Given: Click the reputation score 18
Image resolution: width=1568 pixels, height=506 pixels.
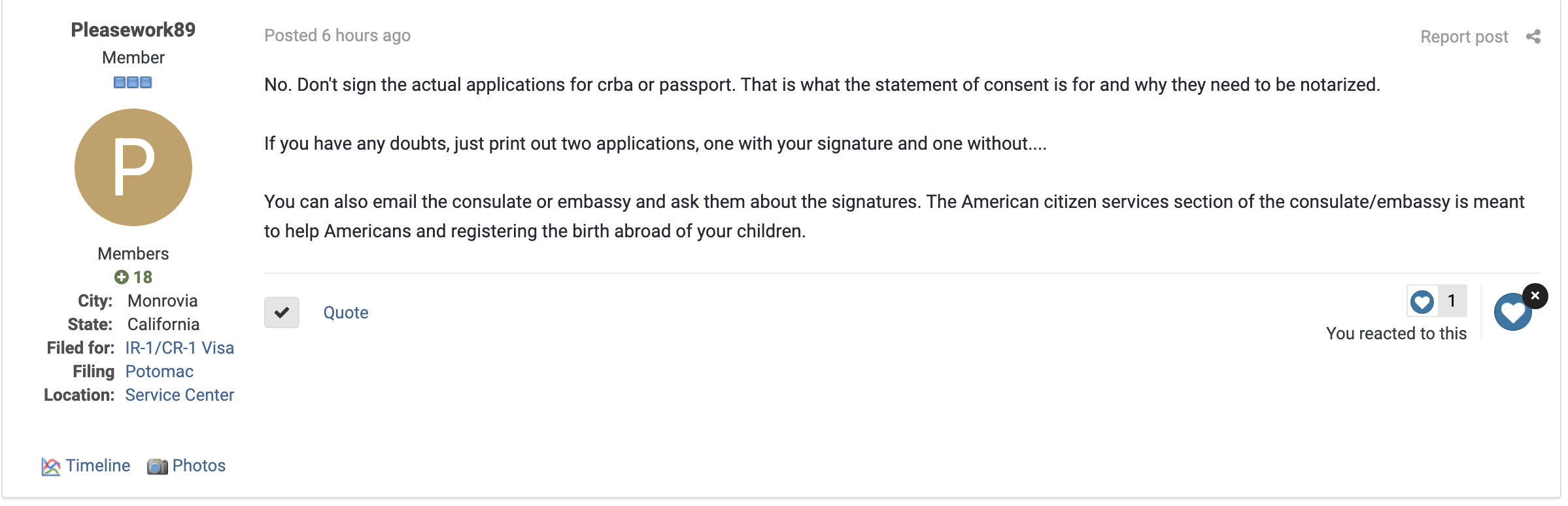Looking at the screenshot, I should pos(143,277).
